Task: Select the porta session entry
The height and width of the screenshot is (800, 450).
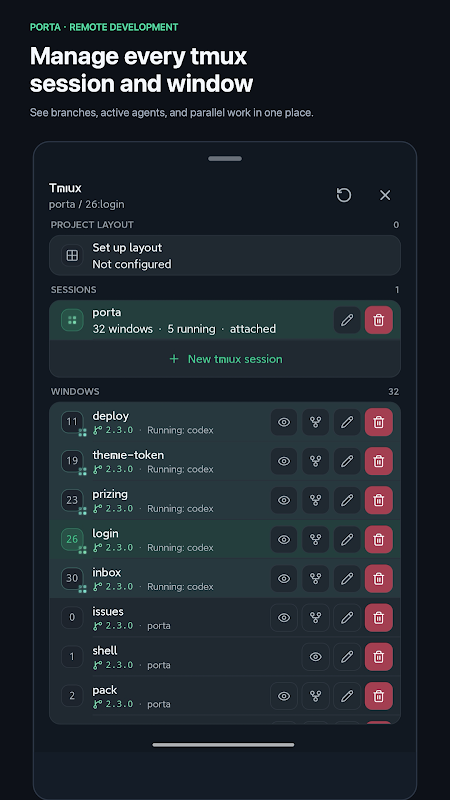Action: [191, 320]
